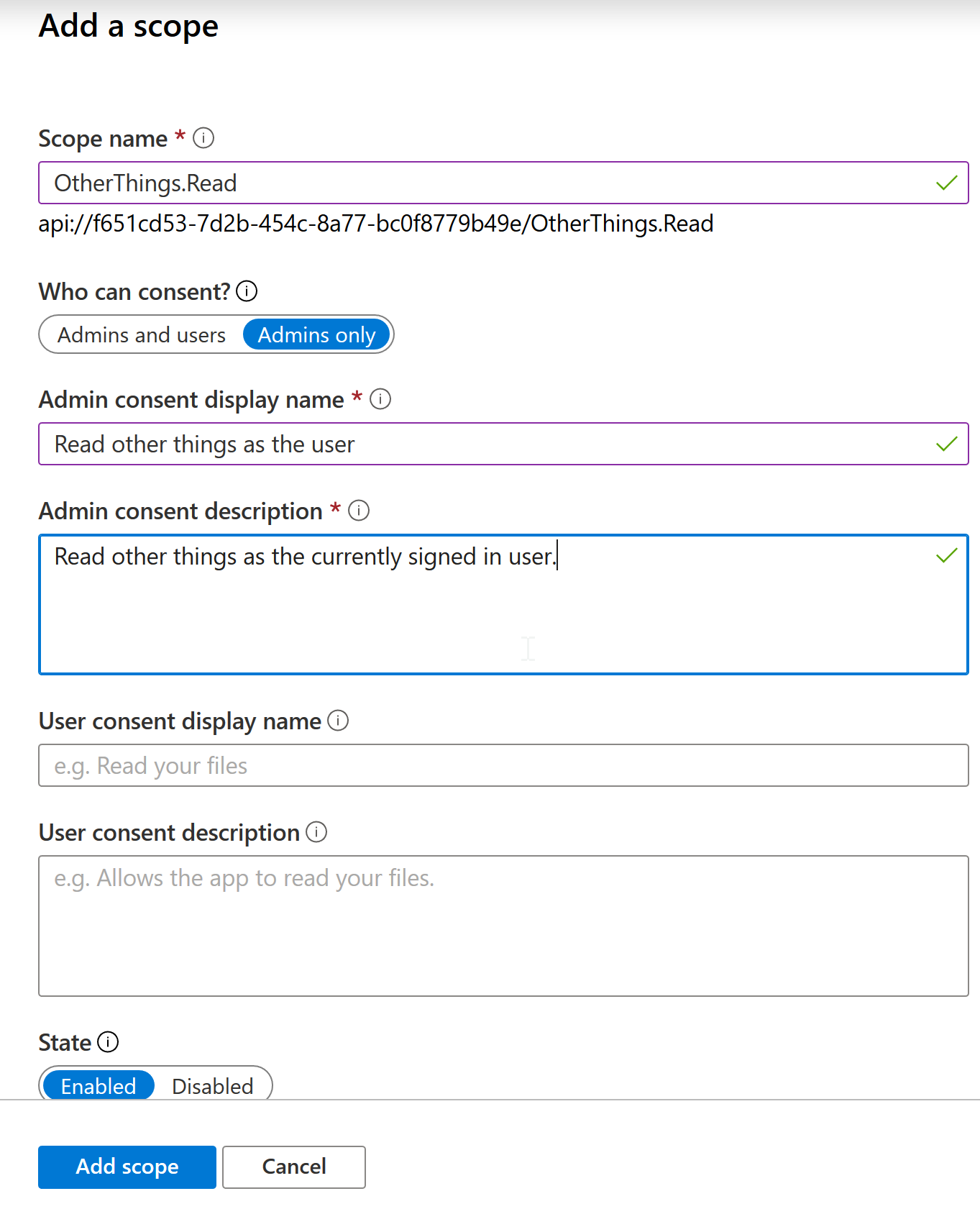The width and height of the screenshot is (980, 1209).
Task: Open the Who can consent info tooltip
Action: coord(248,291)
